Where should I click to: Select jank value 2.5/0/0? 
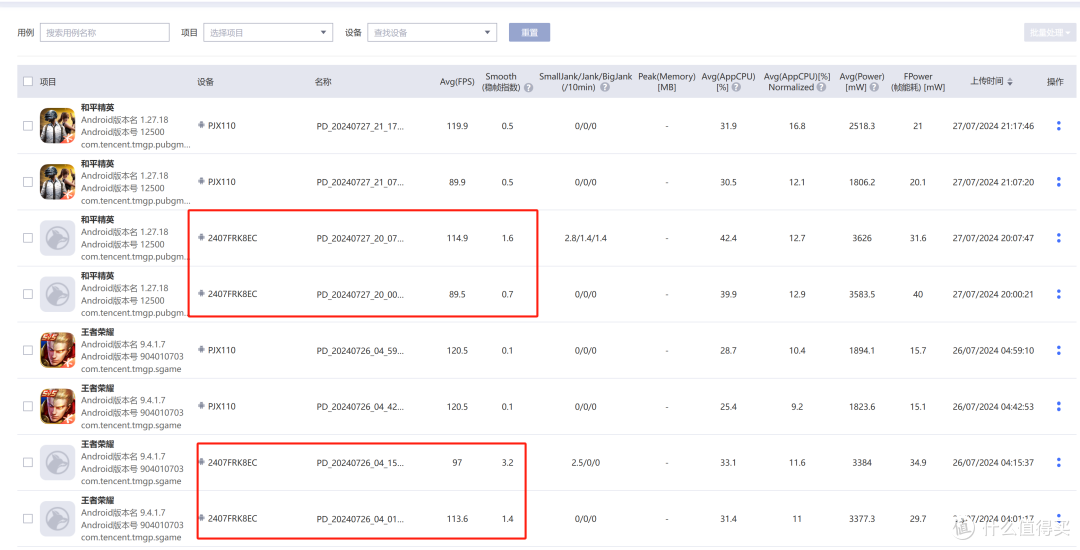585,463
